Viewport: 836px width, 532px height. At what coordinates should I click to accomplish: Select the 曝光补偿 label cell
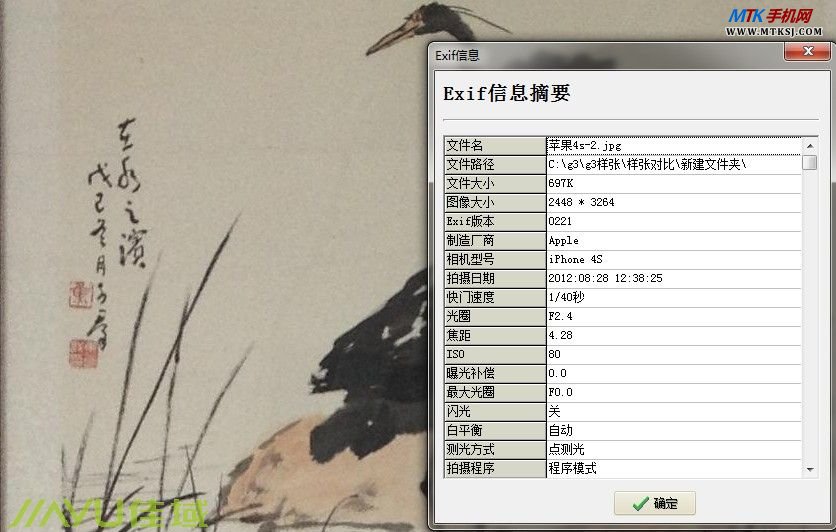click(x=495, y=373)
